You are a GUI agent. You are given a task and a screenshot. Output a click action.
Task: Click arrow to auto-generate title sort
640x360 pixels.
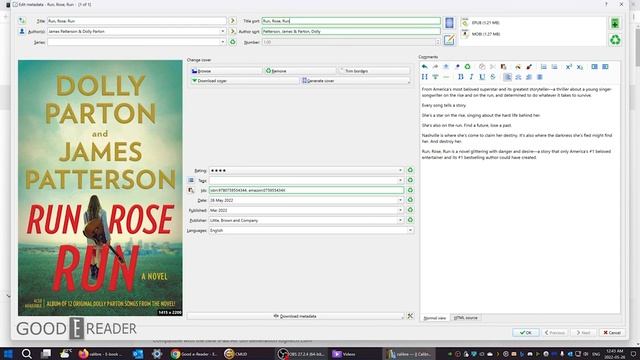[233, 20]
